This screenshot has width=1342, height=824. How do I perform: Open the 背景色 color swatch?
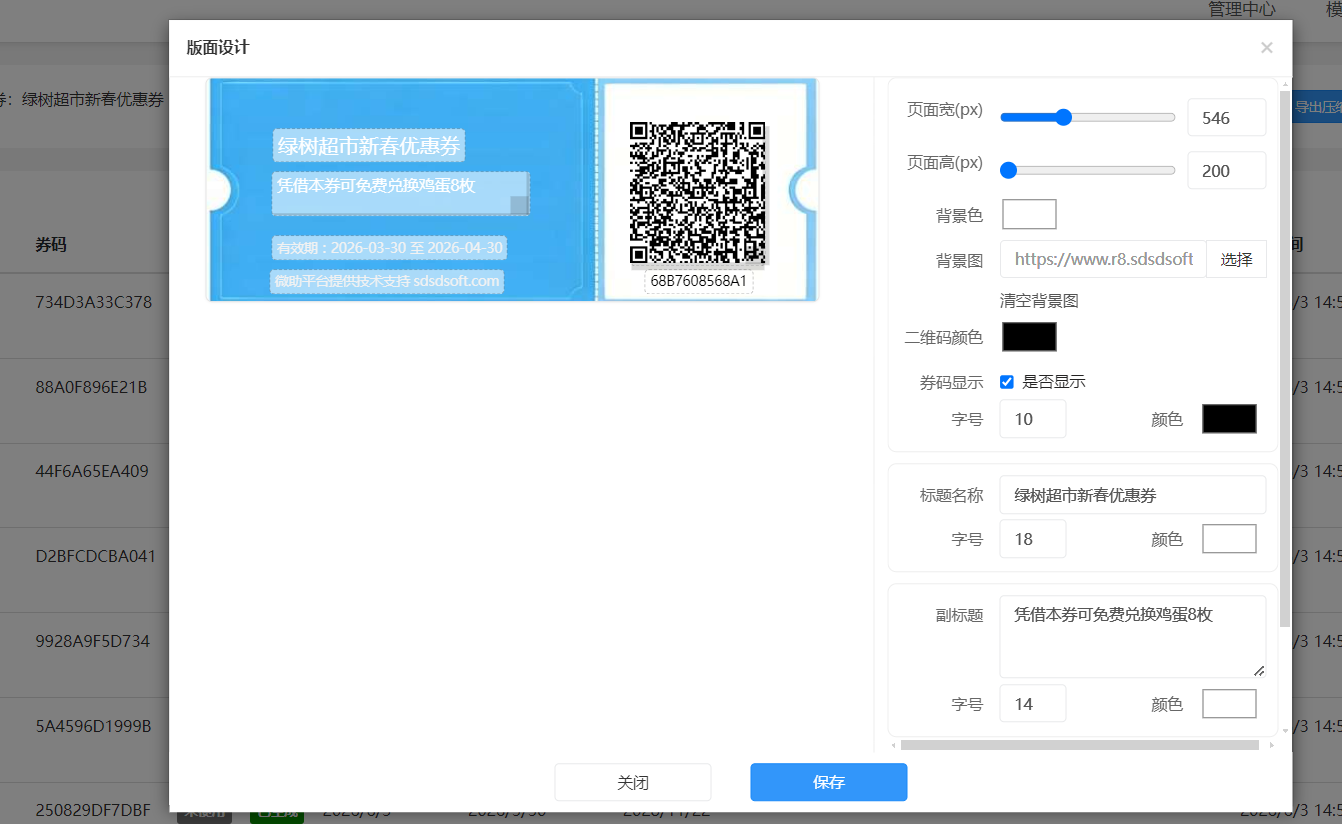pyautogui.click(x=1029, y=214)
